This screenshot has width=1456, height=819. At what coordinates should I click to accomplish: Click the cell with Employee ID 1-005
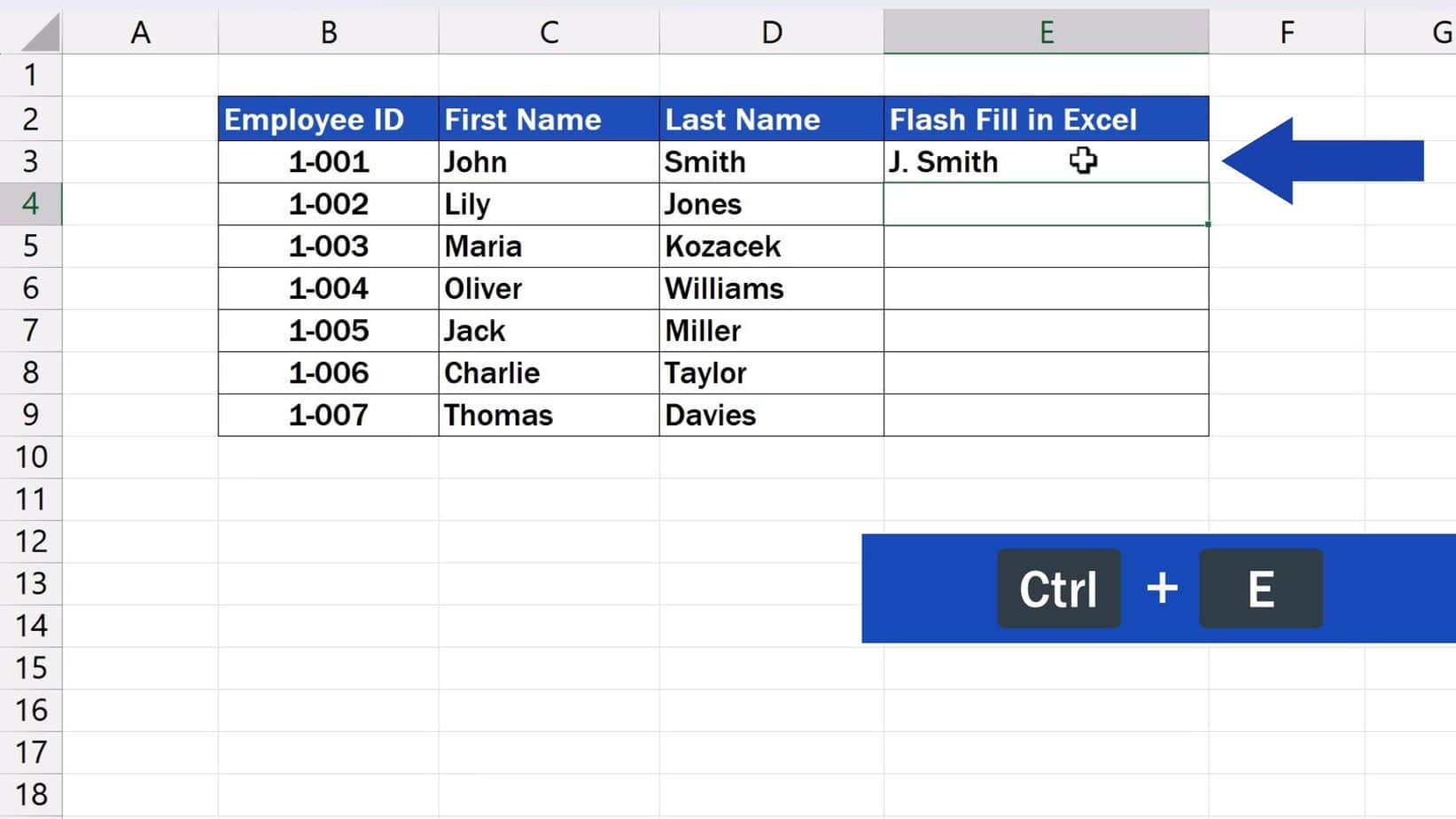click(x=329, y=331)
